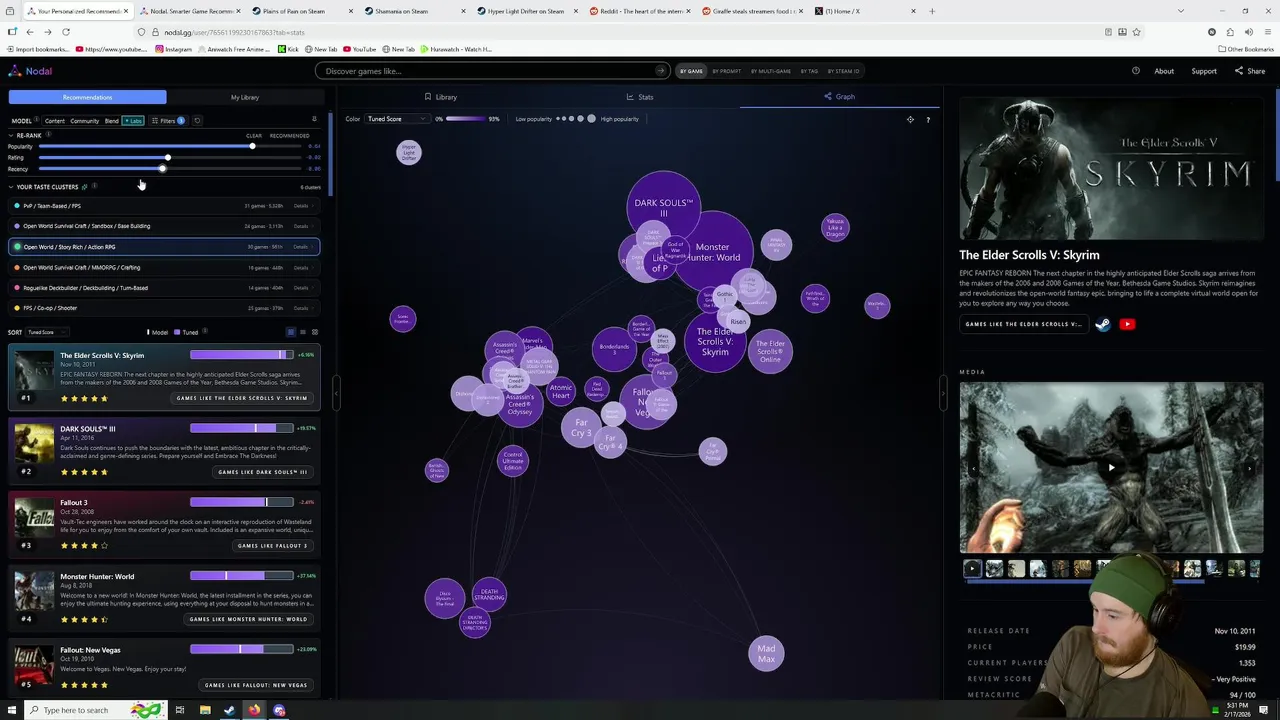
Task: Collapse Your Taste Clusters section
Action: coord(11,187)
